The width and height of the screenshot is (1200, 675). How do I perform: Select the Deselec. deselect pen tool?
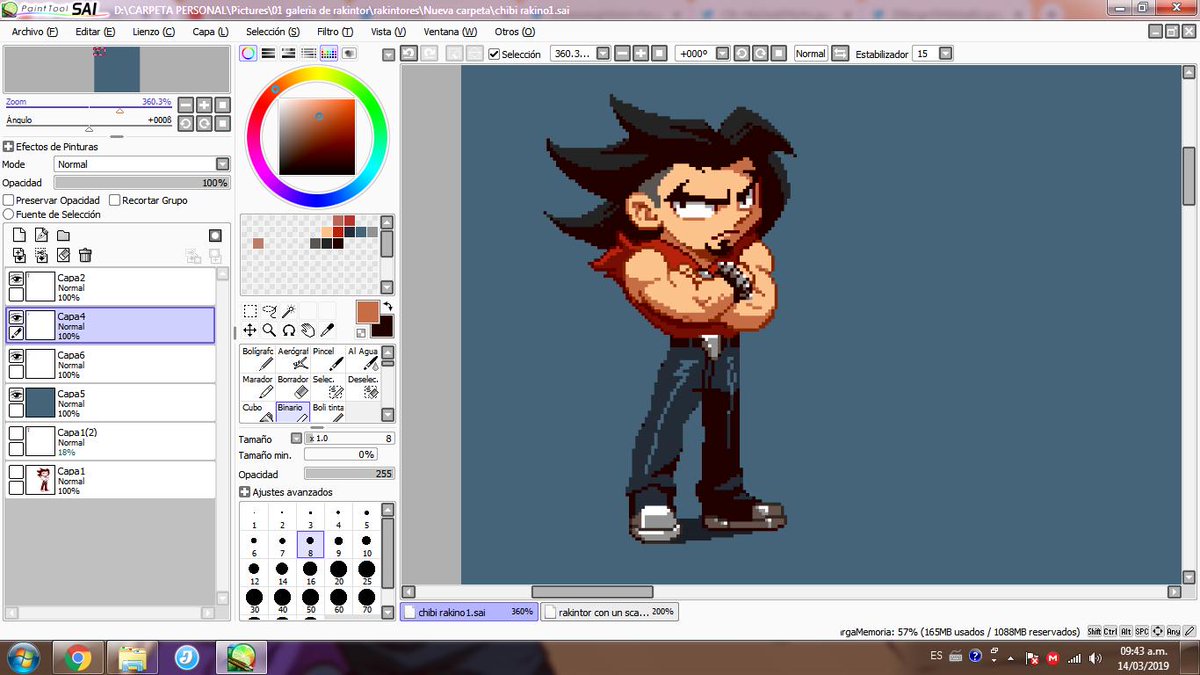[363, 387]
